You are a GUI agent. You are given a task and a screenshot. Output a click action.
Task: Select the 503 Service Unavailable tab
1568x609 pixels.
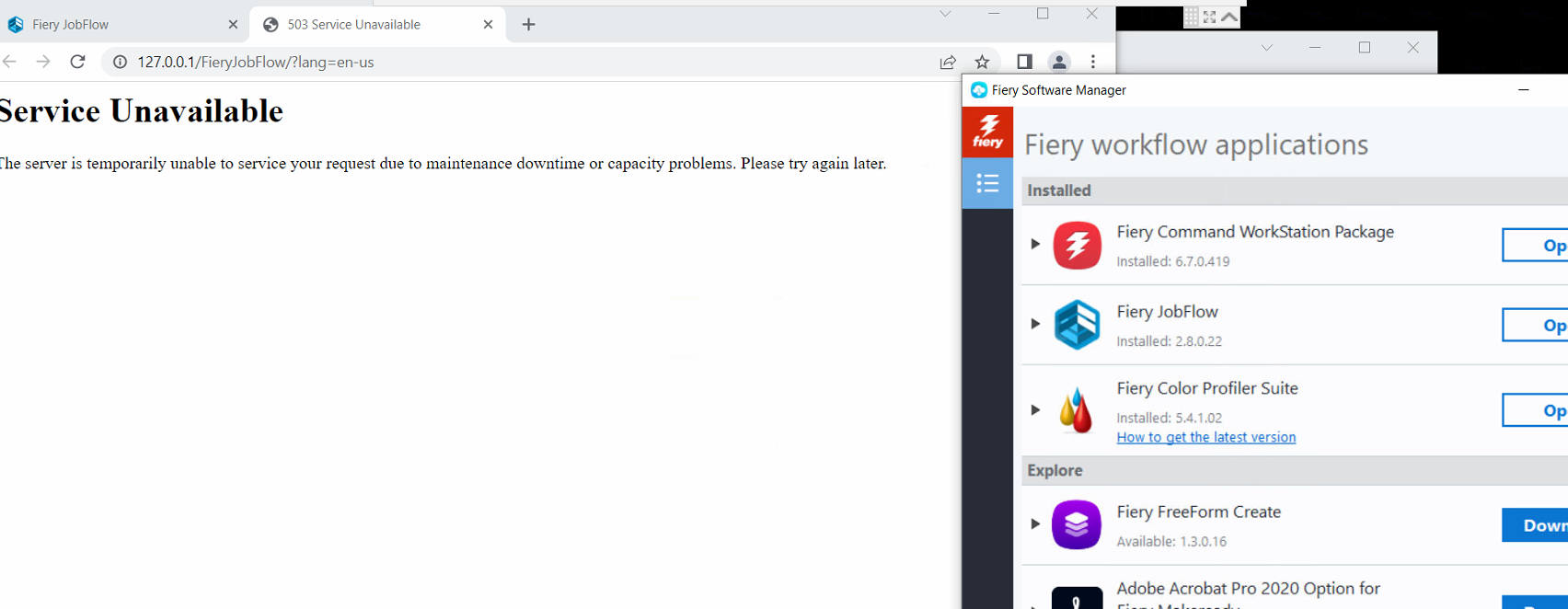click(x=377, y=25)
